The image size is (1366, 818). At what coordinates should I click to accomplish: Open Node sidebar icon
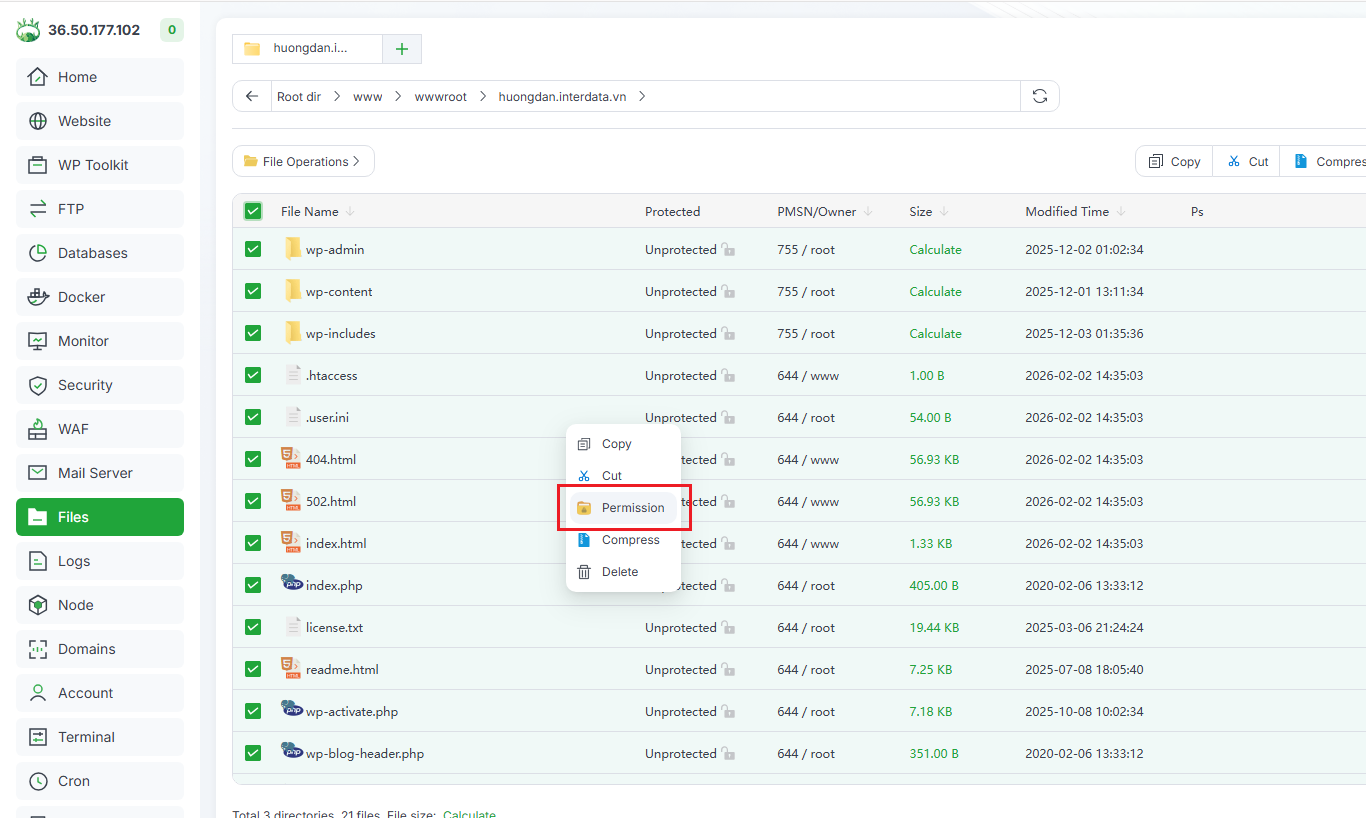[38, 605]
